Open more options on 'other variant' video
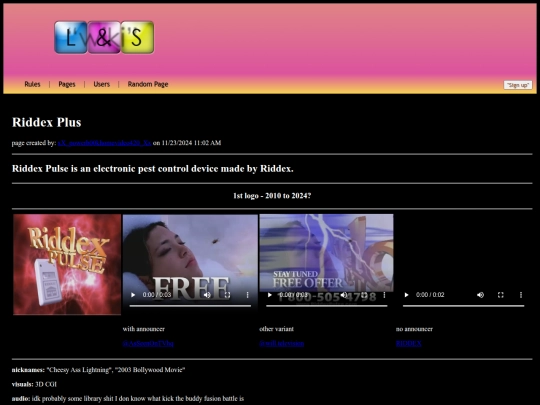Screen dimensions: 540x405 [384, 295]
